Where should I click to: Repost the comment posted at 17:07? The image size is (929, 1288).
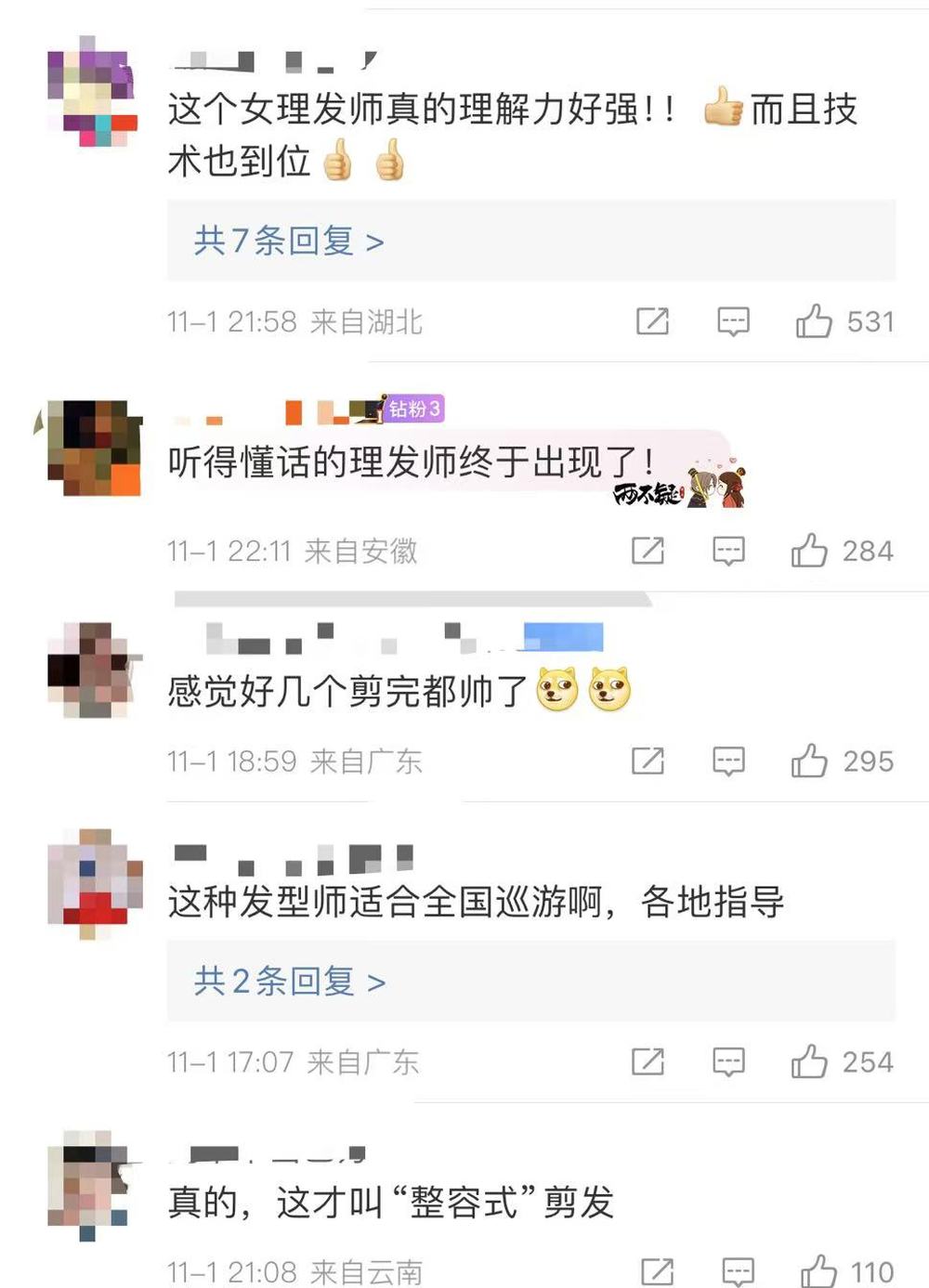[x=648, y=1061]
